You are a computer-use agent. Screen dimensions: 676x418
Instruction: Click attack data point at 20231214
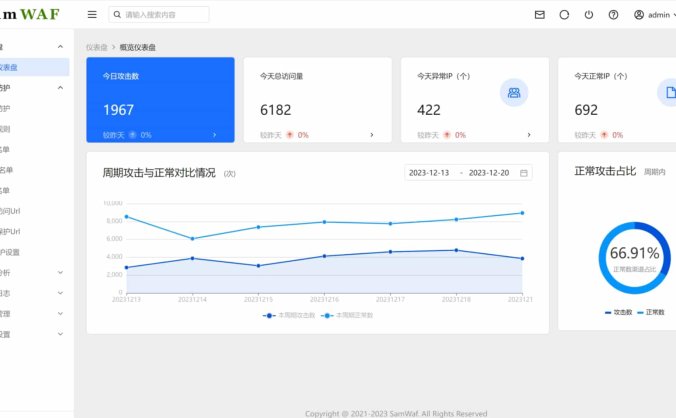(x=192, y=258)
